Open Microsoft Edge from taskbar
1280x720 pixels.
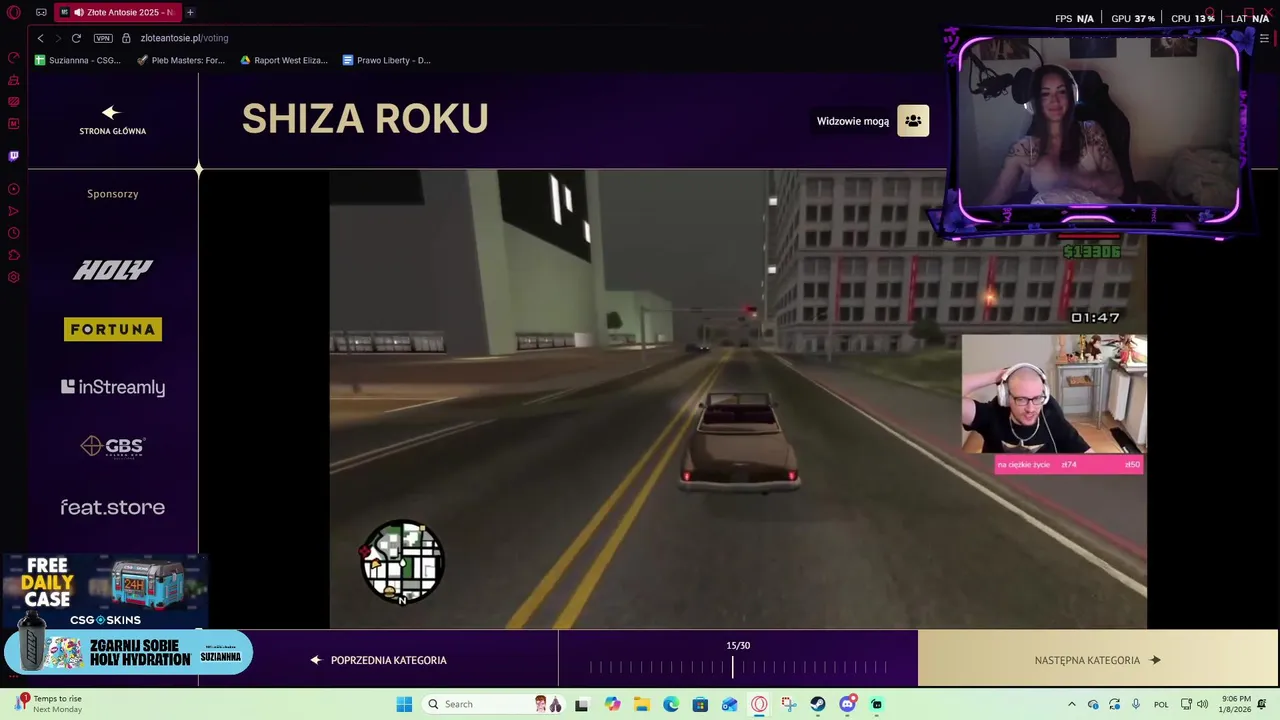coord(671,704)
